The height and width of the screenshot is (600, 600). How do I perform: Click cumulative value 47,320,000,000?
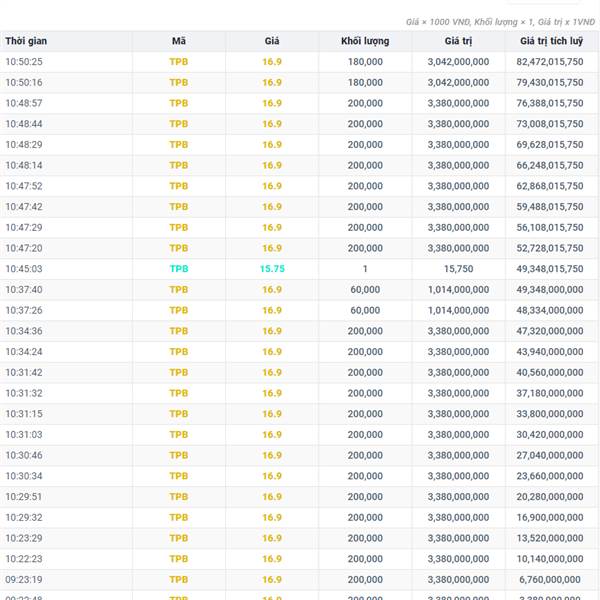550,331
